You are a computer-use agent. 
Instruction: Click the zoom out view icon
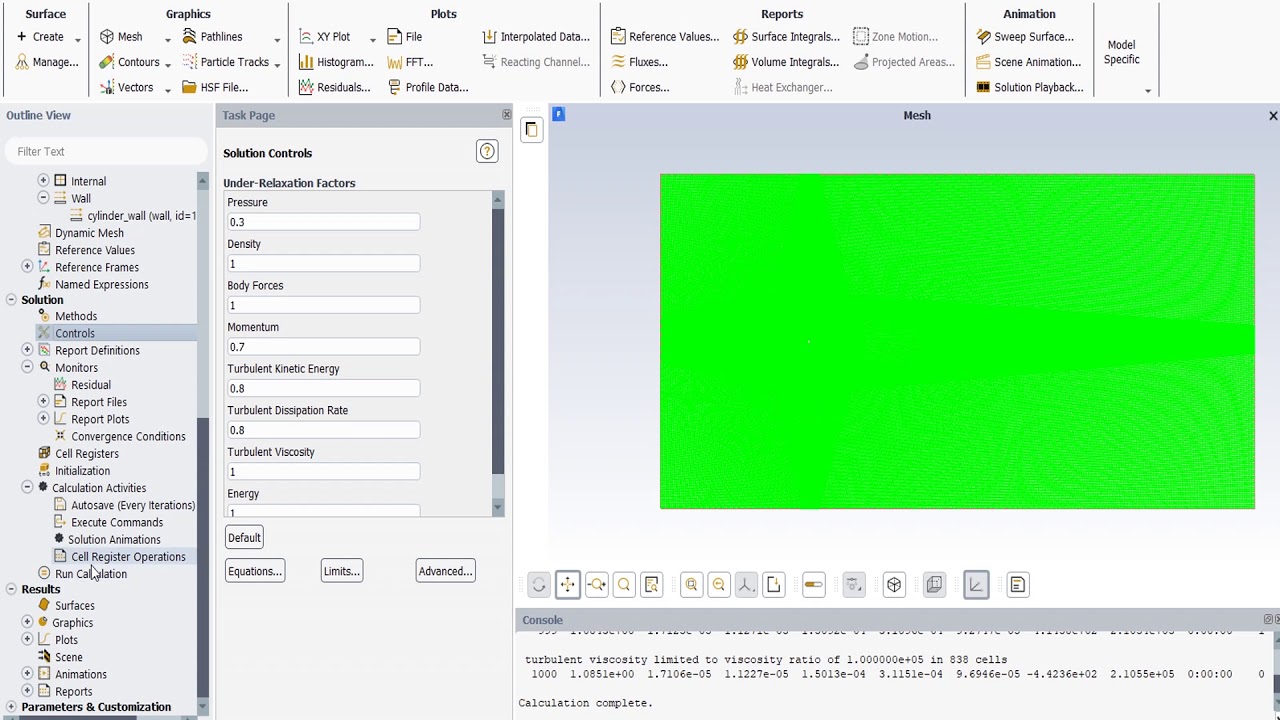[x=718, y=585]
